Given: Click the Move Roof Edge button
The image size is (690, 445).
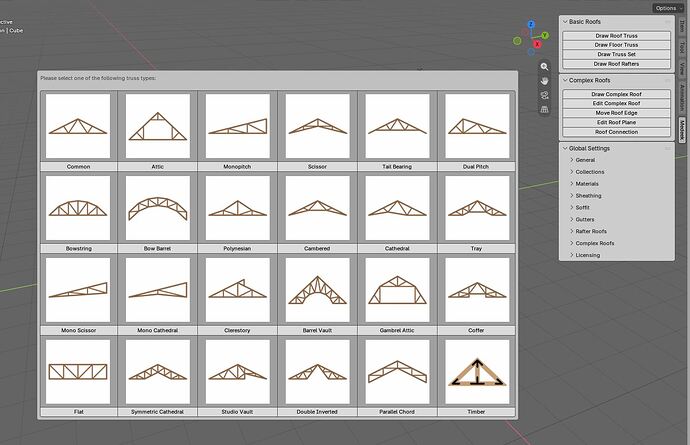Looking at the screenshot, I should tap(616, 113).
